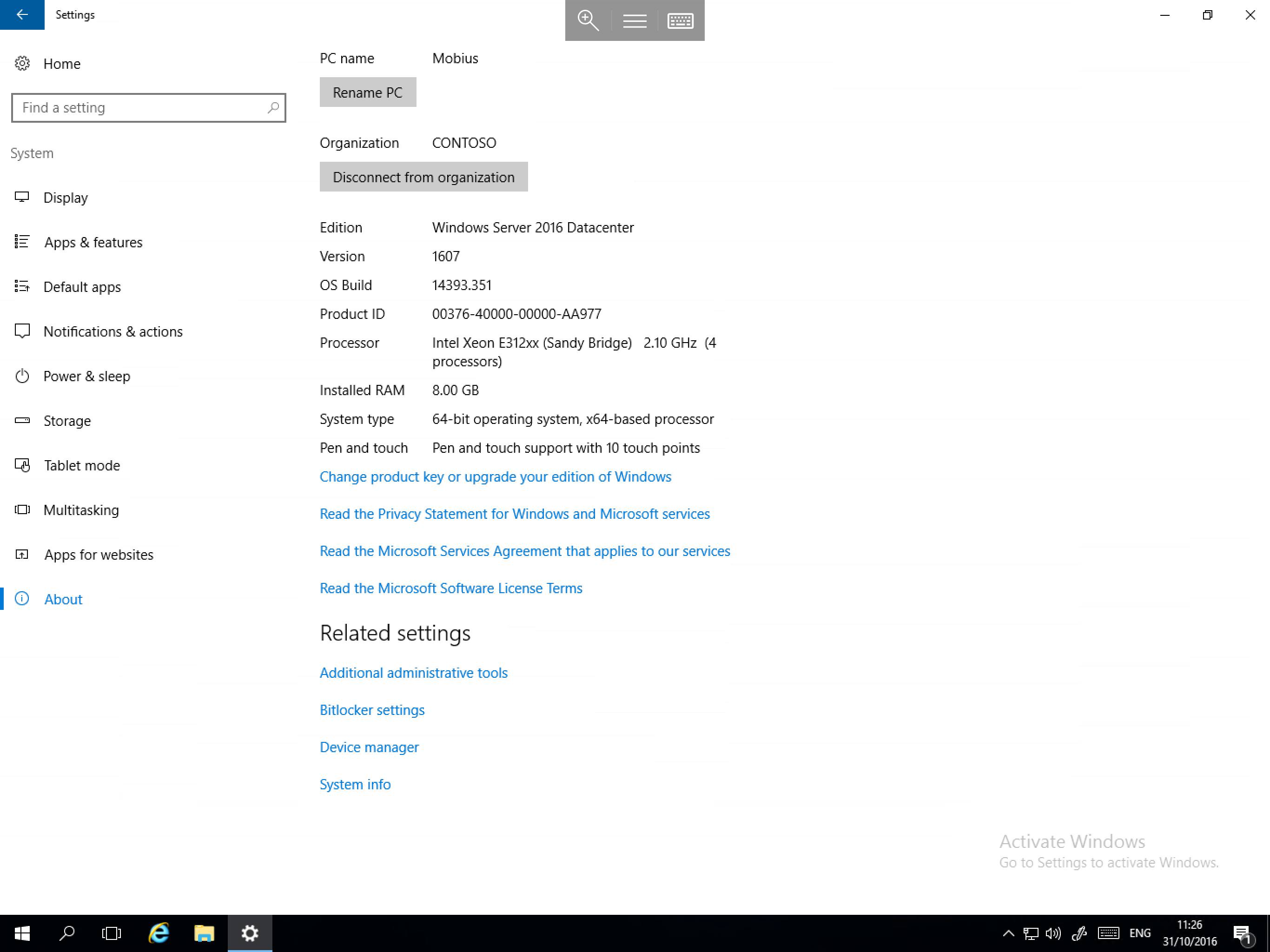Click the Version value 1607

pyautogui.click(x=445, y=256)
